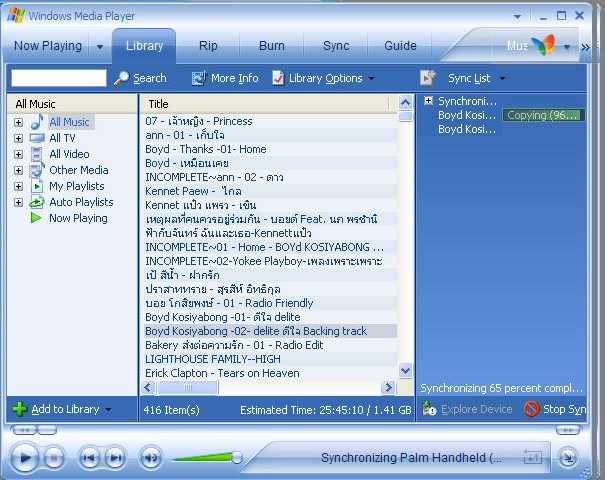Select the Other Media icon
Viewport: 605px width, 480px height.
[37, 170]
